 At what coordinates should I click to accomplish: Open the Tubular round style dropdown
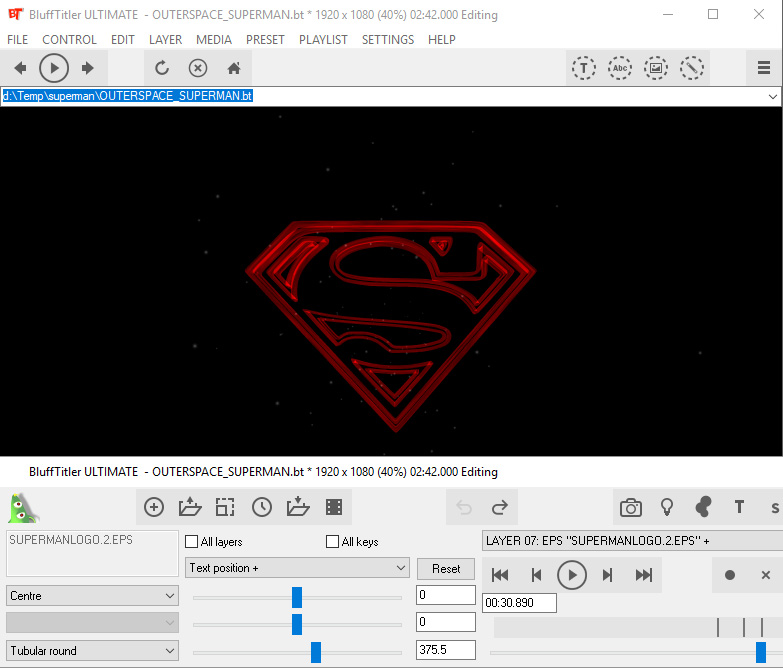92,651
